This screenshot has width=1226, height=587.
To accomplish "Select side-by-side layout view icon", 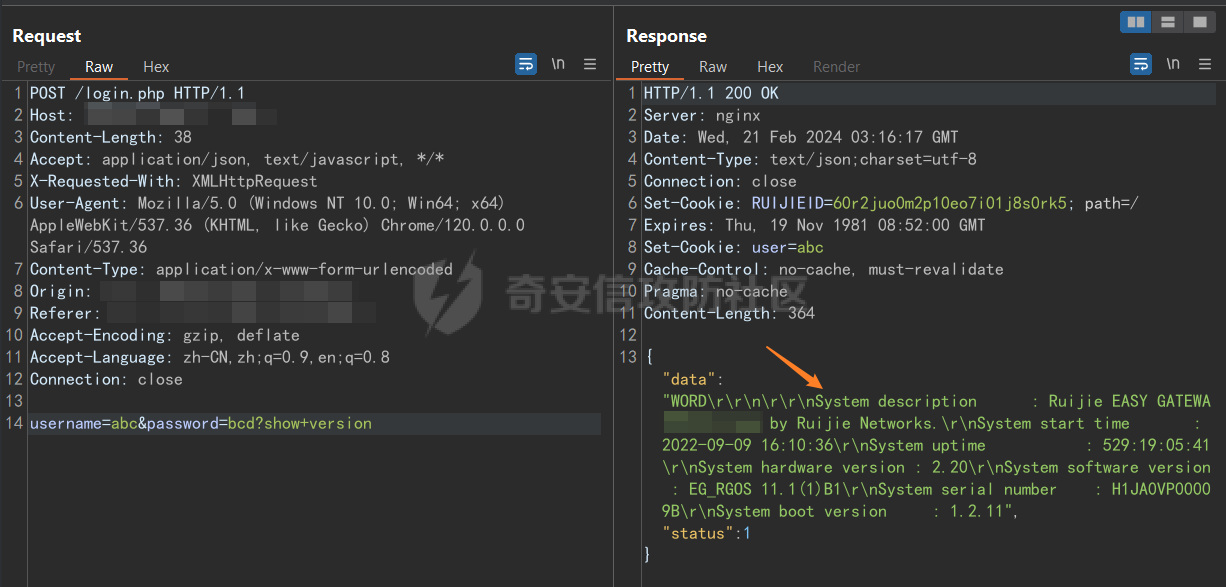I will point(1135,21).
